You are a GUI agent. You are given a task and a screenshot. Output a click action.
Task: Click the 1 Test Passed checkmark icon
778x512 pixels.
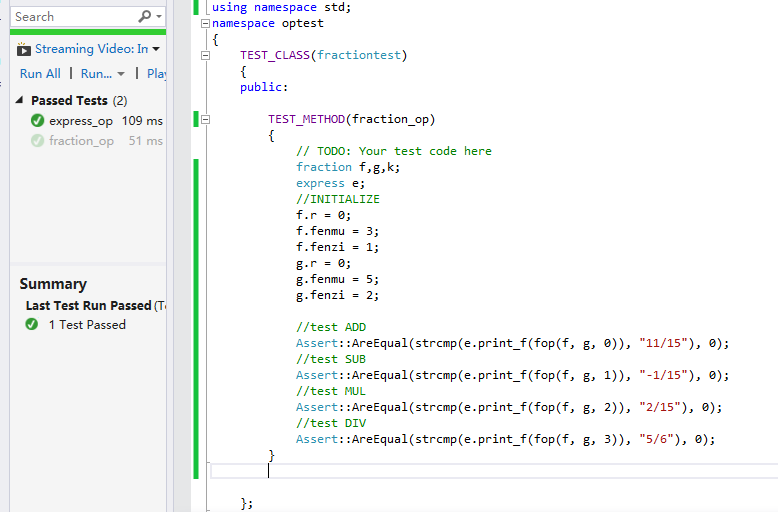32,324
